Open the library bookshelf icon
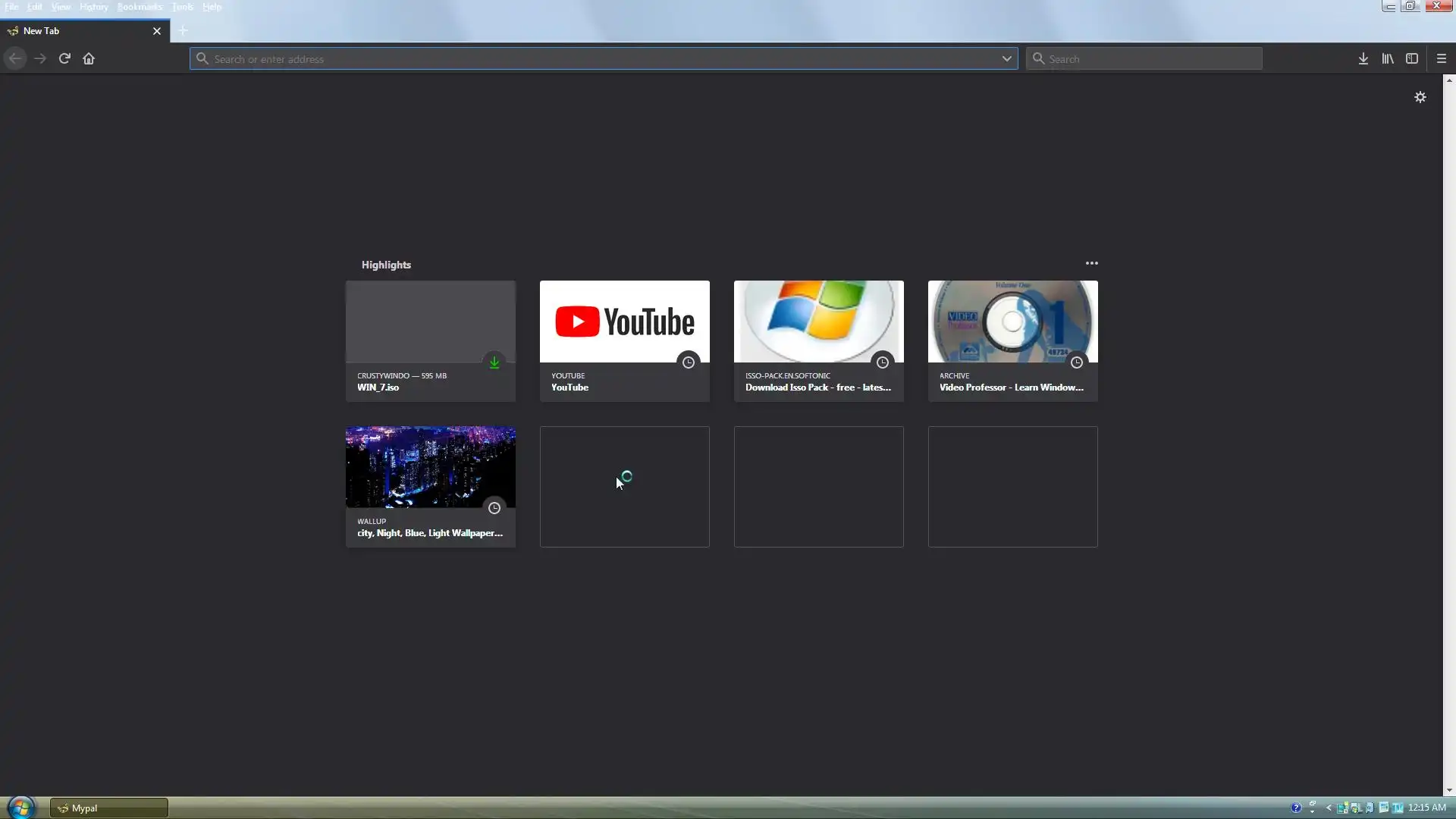 click(x=1387, y=58)
